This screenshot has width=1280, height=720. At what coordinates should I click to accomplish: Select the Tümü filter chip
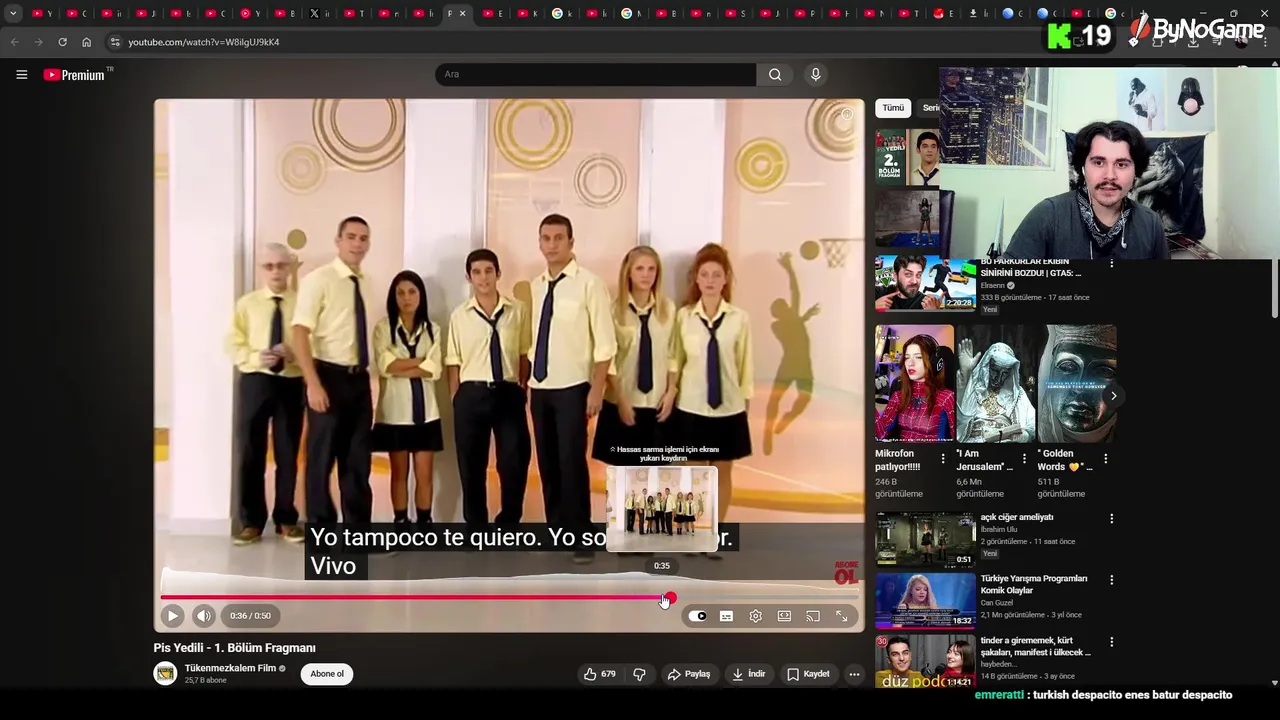point(893,108)
